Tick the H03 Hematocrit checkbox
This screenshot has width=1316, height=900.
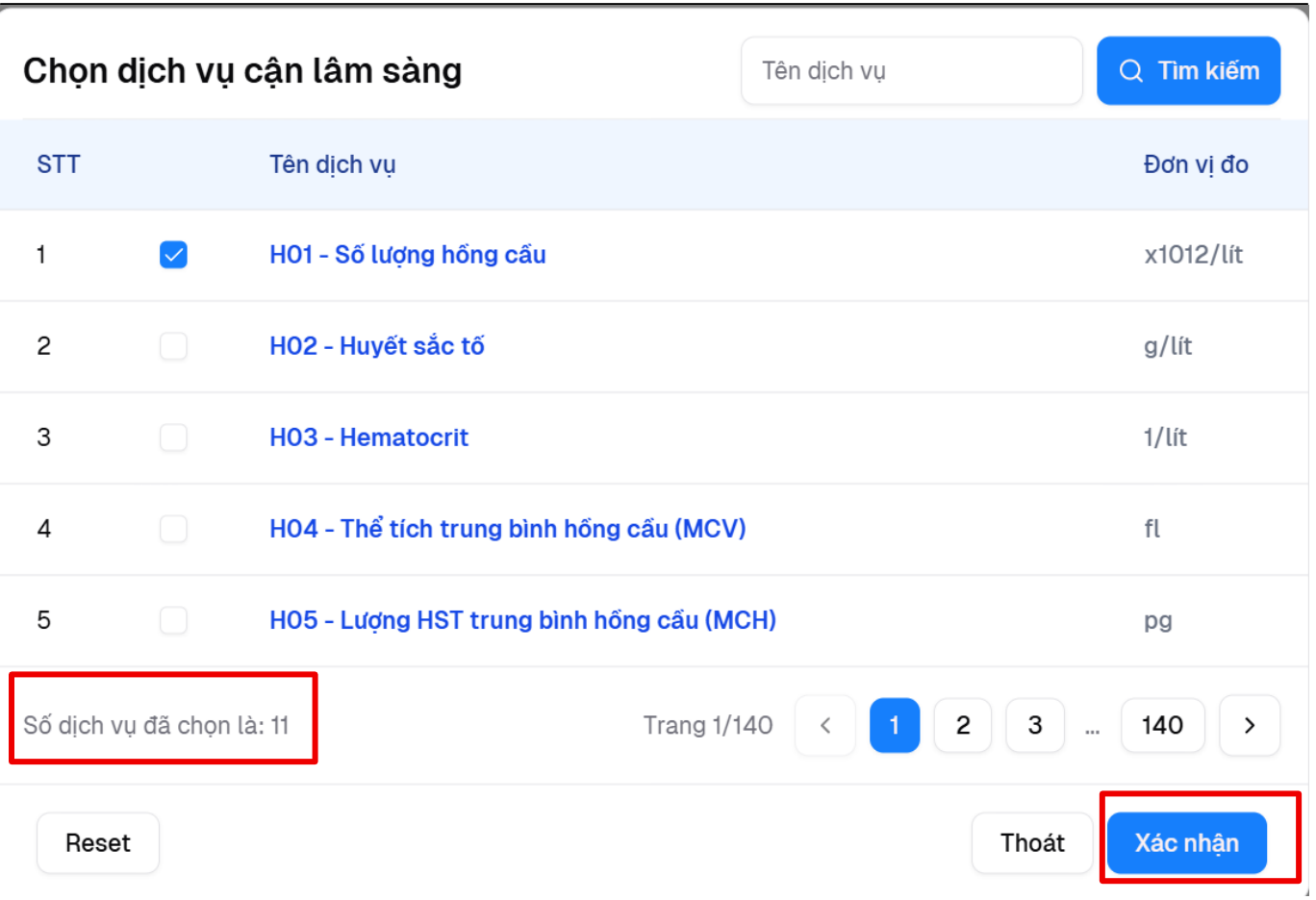(x=173, y=437)
